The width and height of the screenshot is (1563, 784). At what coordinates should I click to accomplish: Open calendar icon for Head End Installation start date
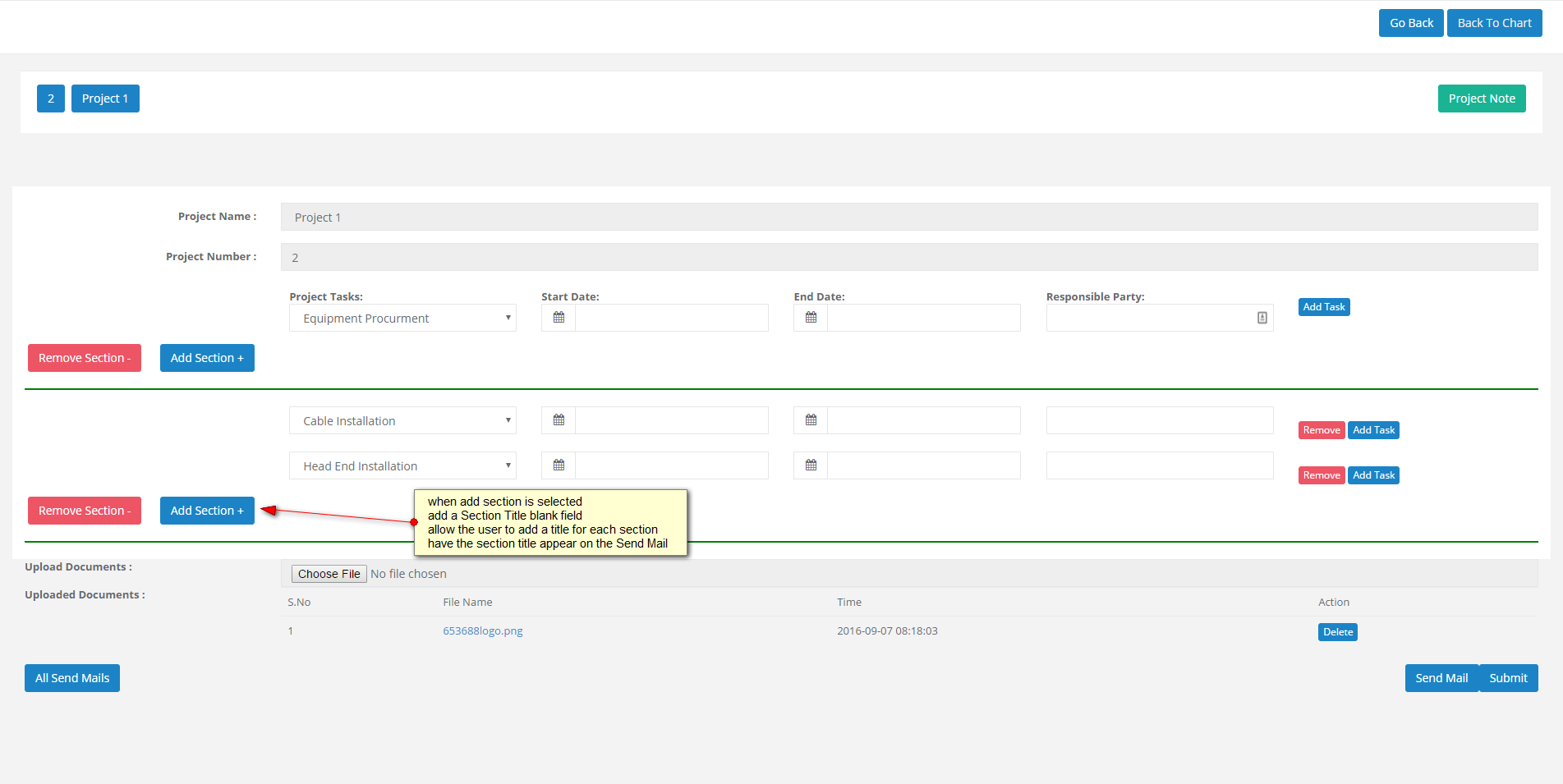tap(559, 465)
